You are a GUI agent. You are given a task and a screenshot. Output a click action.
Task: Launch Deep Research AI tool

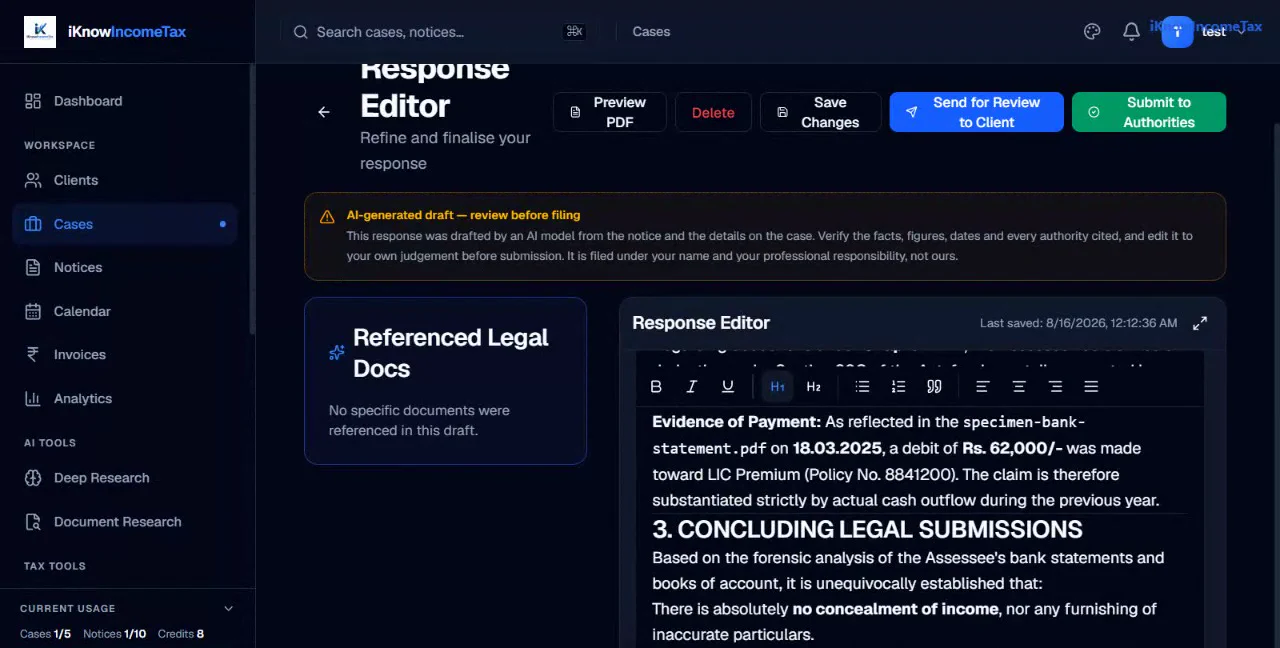(x=125, y=478)
